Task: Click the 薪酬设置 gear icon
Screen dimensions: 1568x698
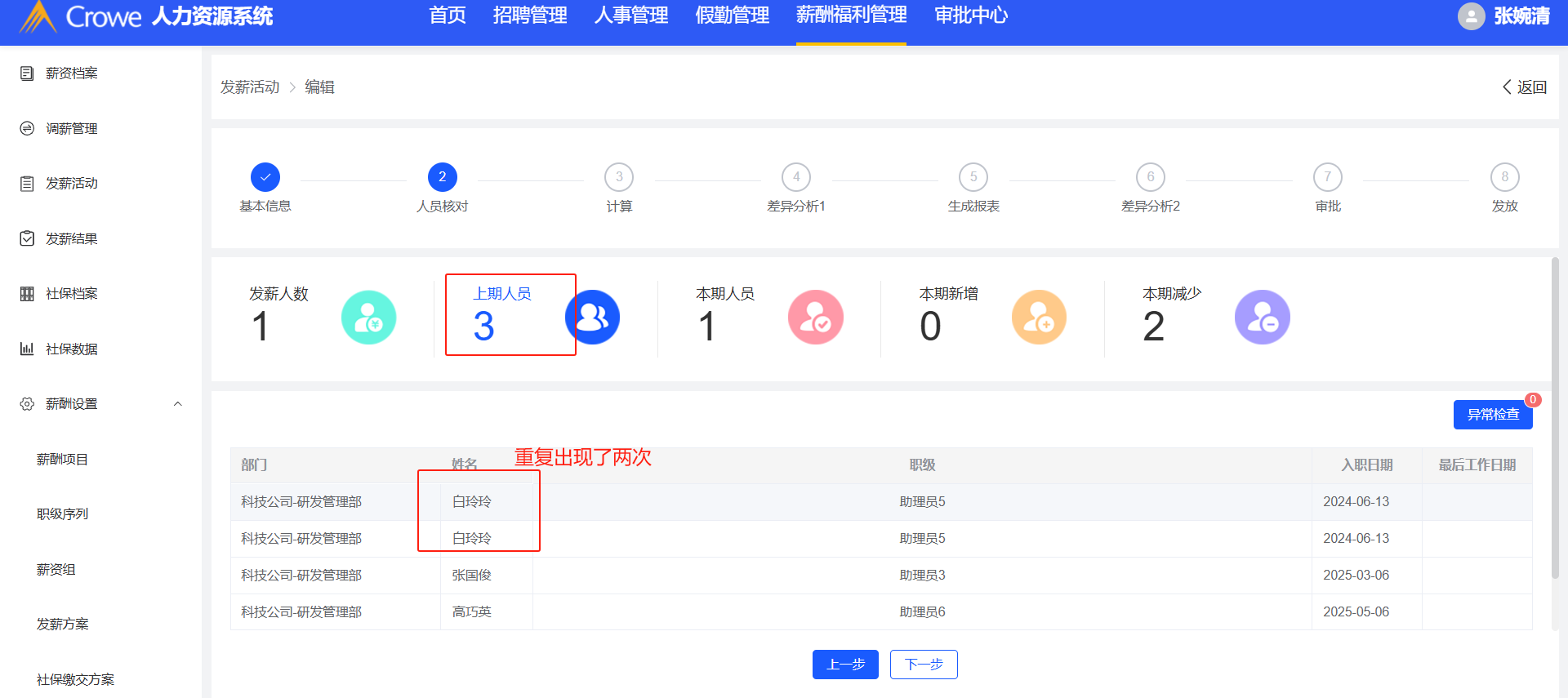Action: tap(27, 404)
